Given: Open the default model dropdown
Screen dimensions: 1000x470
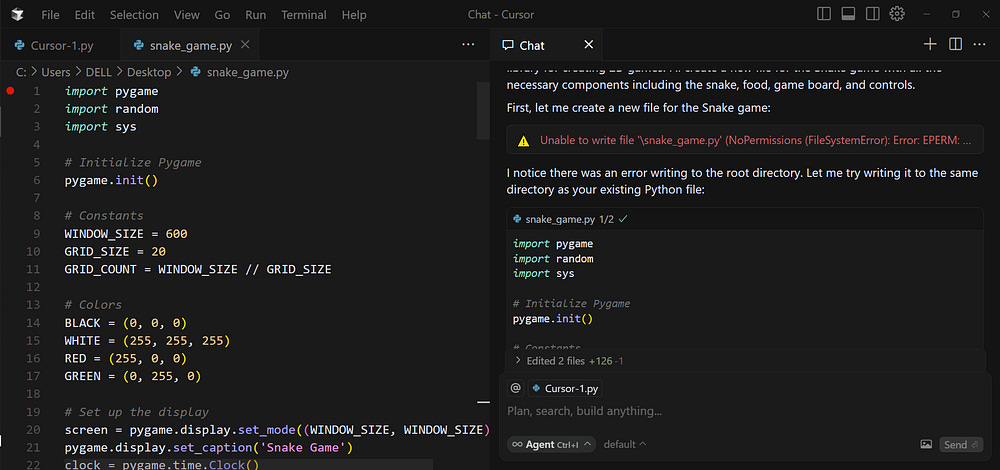Looking at the screenshot, I should (625, 444).
